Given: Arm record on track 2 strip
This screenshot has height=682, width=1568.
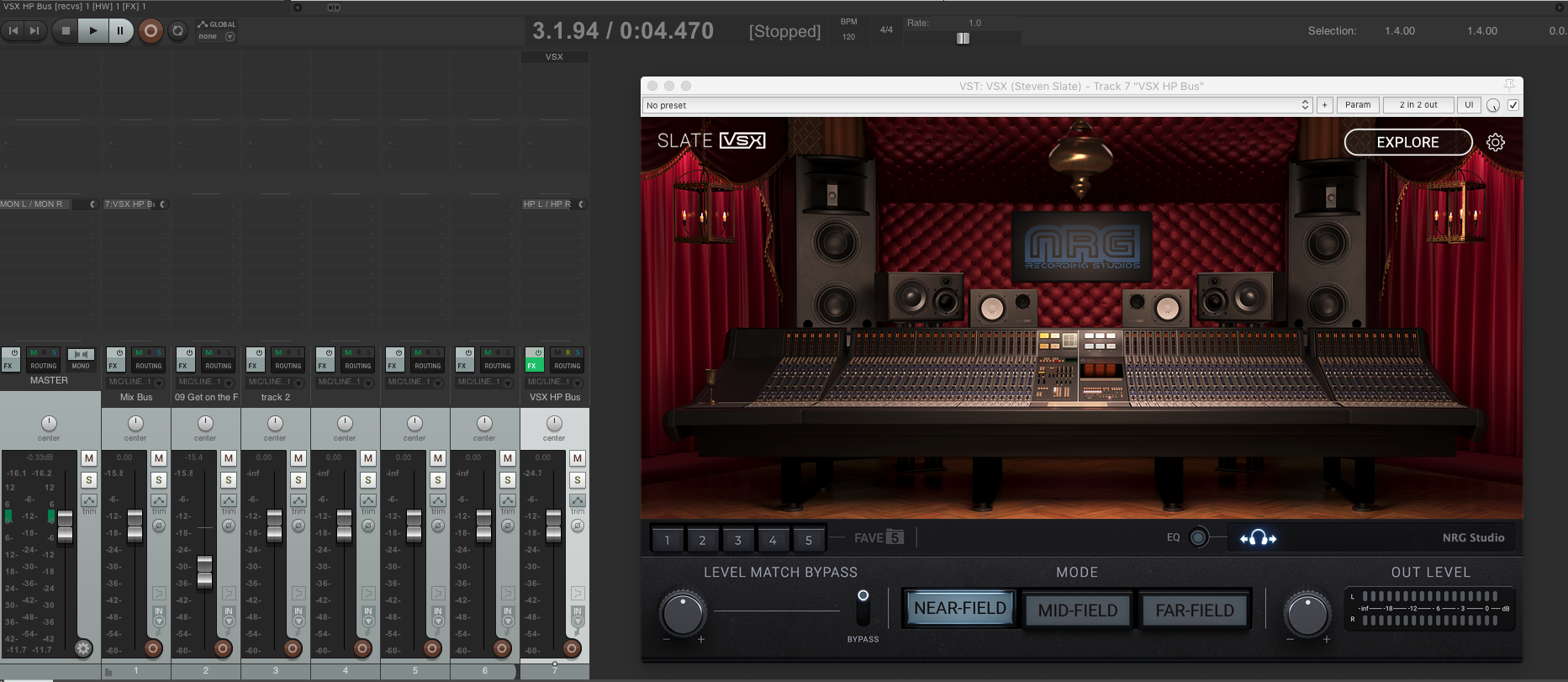Looking at the screenshot, I should click(x=293, y=648).
